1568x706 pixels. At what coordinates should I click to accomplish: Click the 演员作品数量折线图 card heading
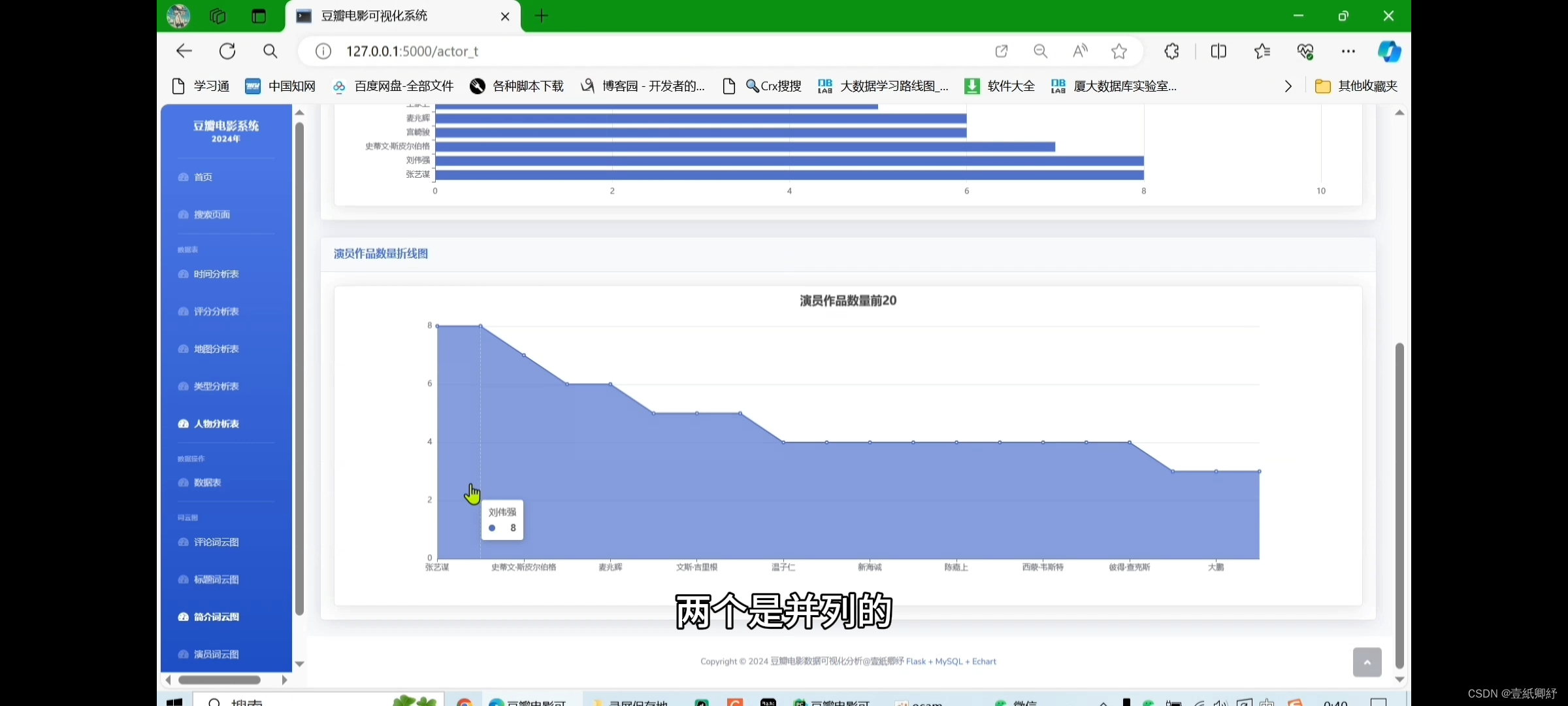pos(381,254)
